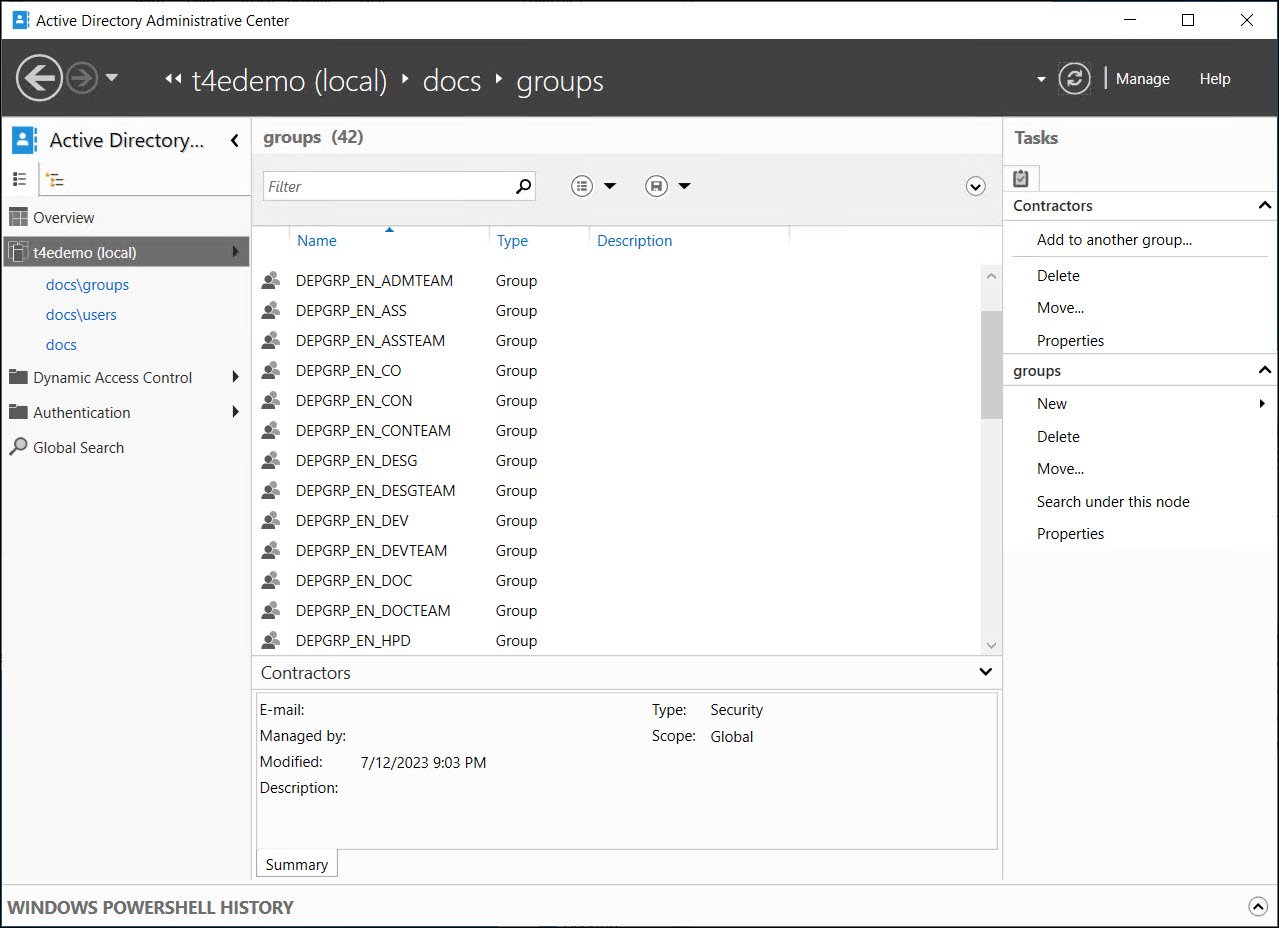
Task: Select the Summary tab
Action: click(x=297, y=865)
